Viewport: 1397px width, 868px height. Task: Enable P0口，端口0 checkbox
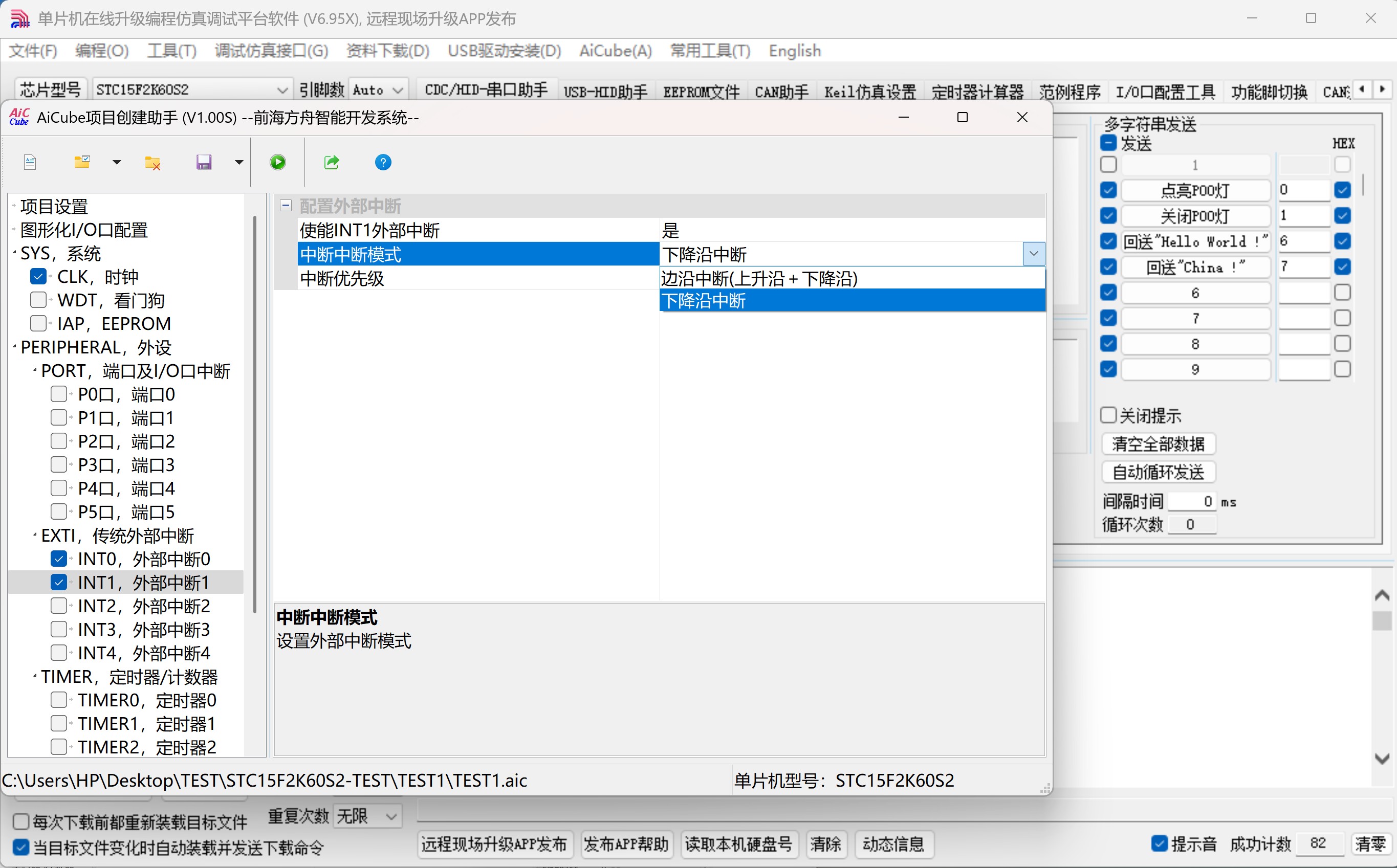click(58, 394)
